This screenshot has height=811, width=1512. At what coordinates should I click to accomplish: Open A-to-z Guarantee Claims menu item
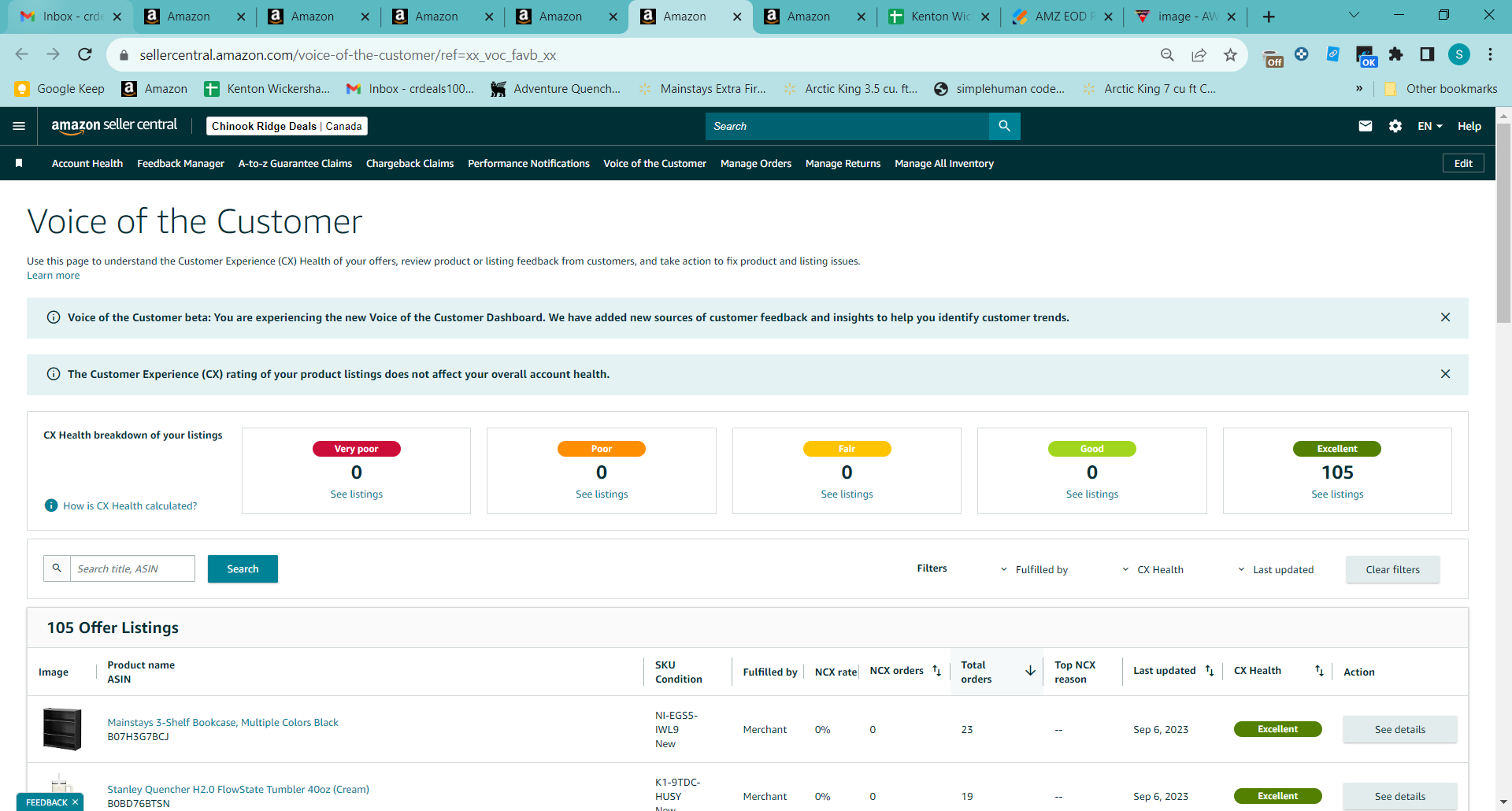pyautogui.click(x=295, y=163)
